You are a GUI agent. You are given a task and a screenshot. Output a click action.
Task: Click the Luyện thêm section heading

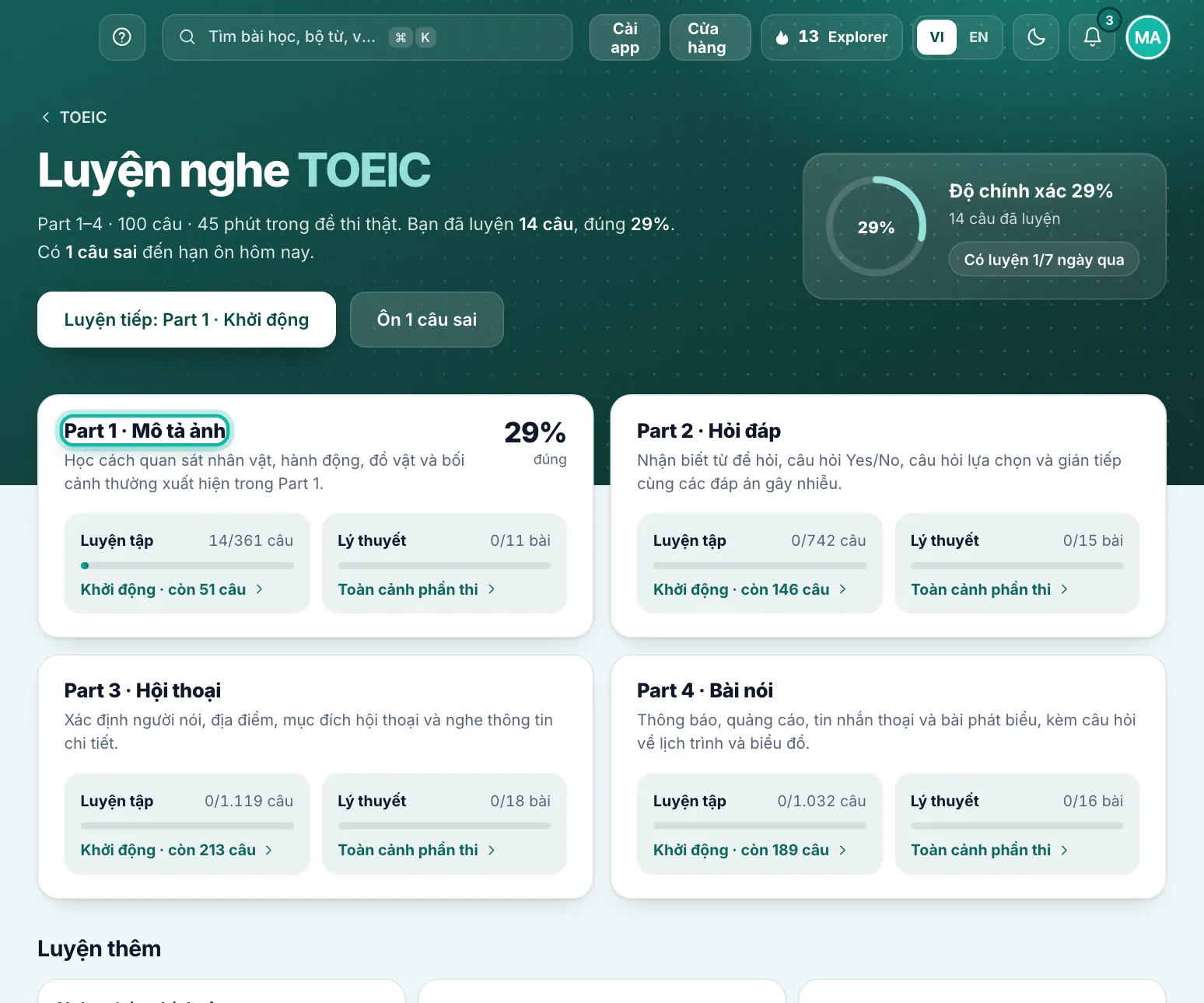pos(100,949)
